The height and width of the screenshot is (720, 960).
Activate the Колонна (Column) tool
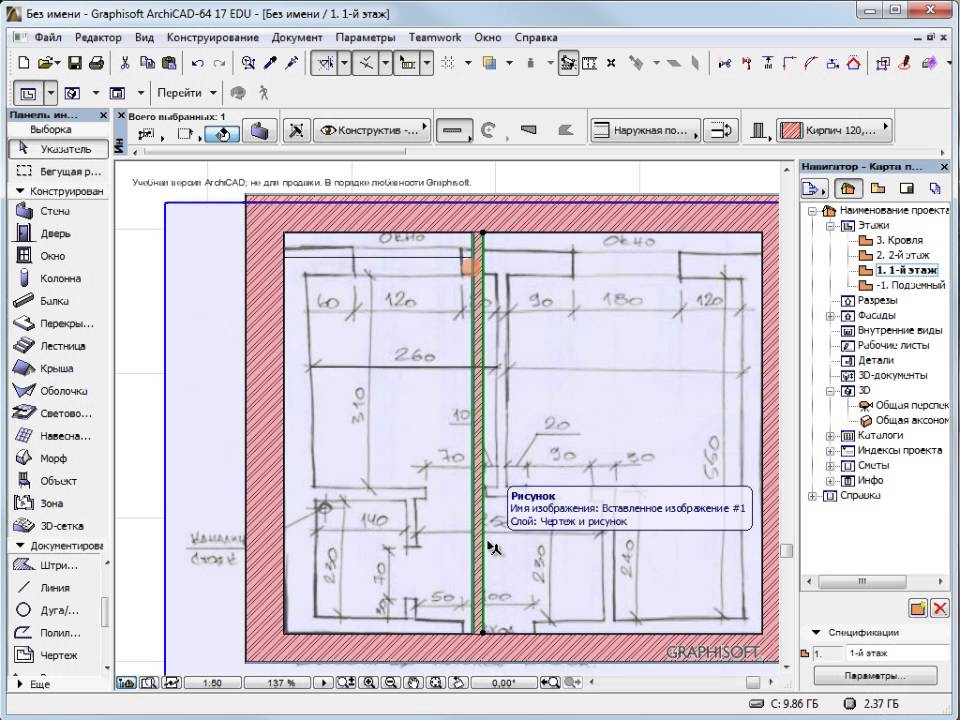point(59,278)
